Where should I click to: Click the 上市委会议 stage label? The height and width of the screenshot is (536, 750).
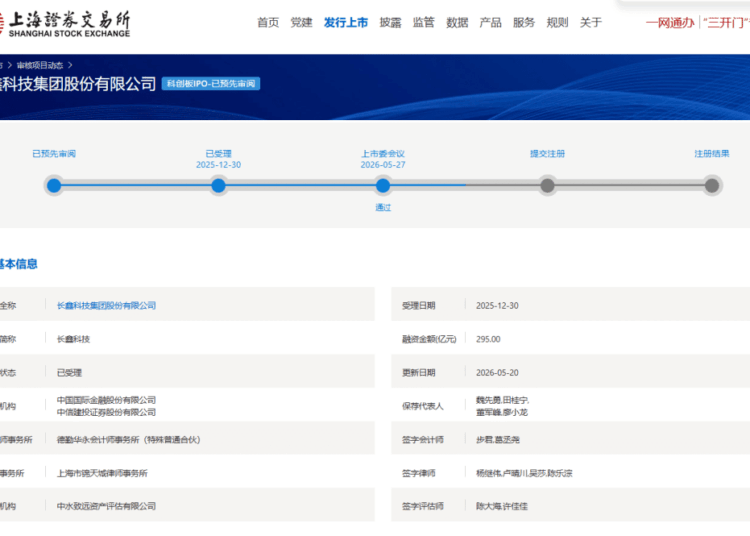point(383,153)
